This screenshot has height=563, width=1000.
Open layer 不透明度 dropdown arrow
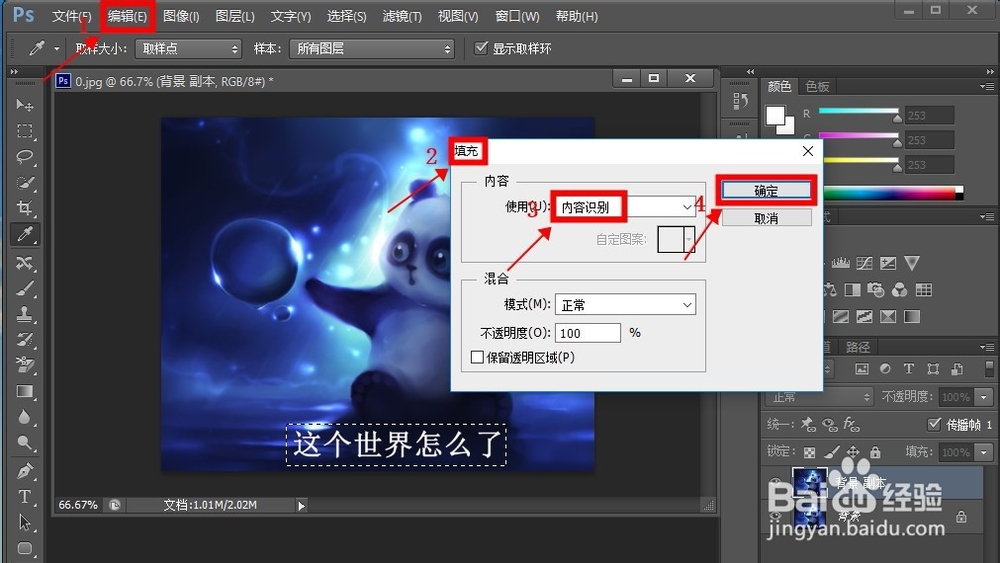984,397
